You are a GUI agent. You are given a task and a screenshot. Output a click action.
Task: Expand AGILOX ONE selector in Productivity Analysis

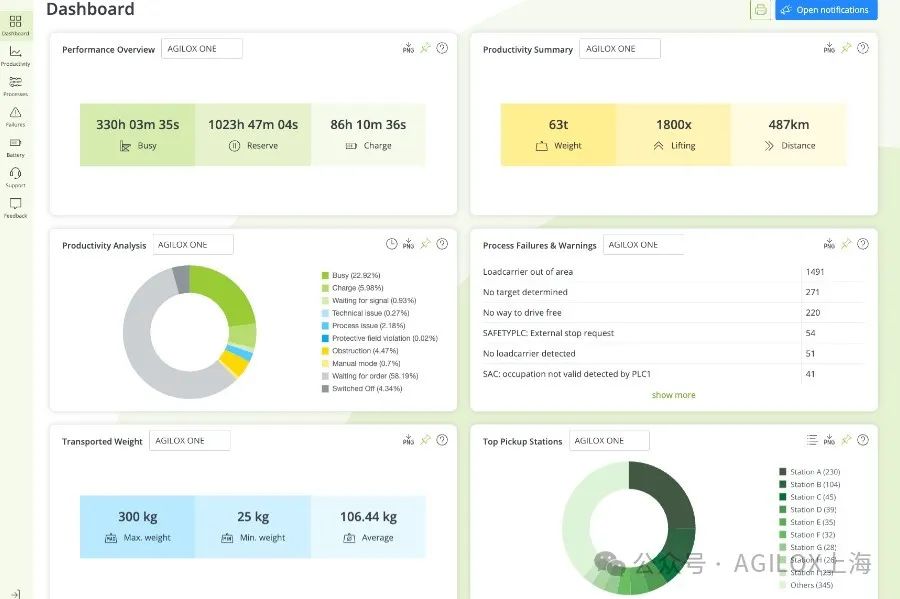point(193,245)
